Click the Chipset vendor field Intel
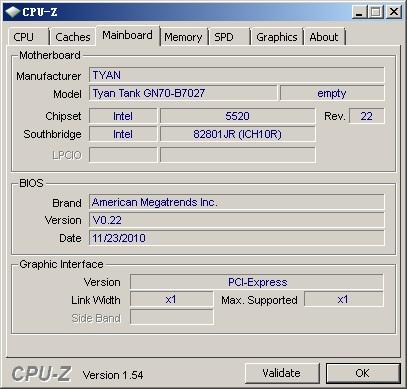Viewport: 407px width, 389px height. pos(123,116)
